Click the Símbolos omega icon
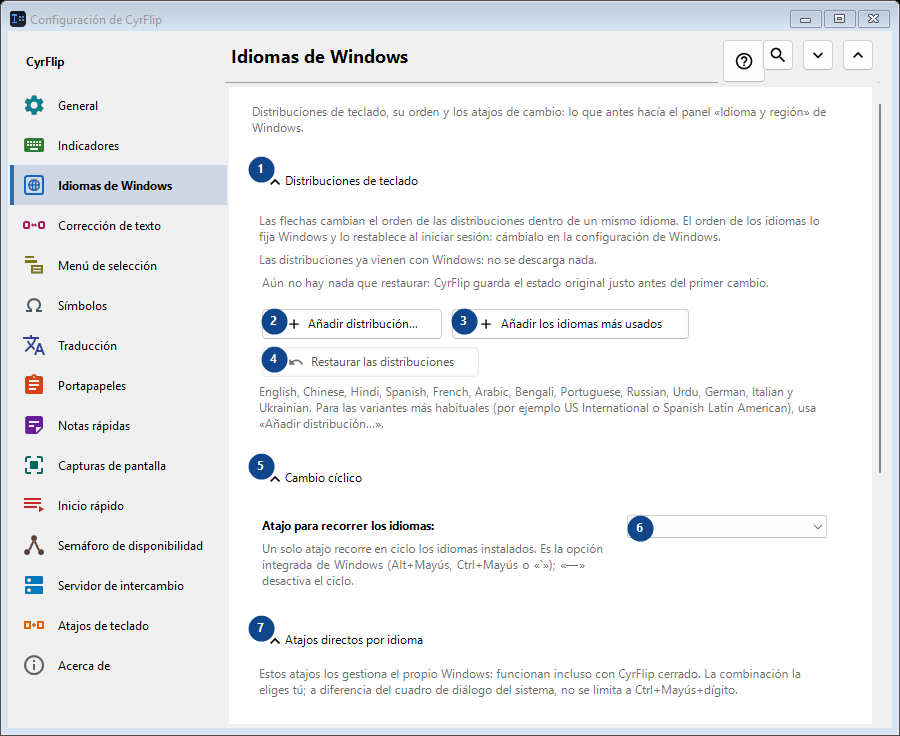 pyautogui.click(x=34, y=305)
